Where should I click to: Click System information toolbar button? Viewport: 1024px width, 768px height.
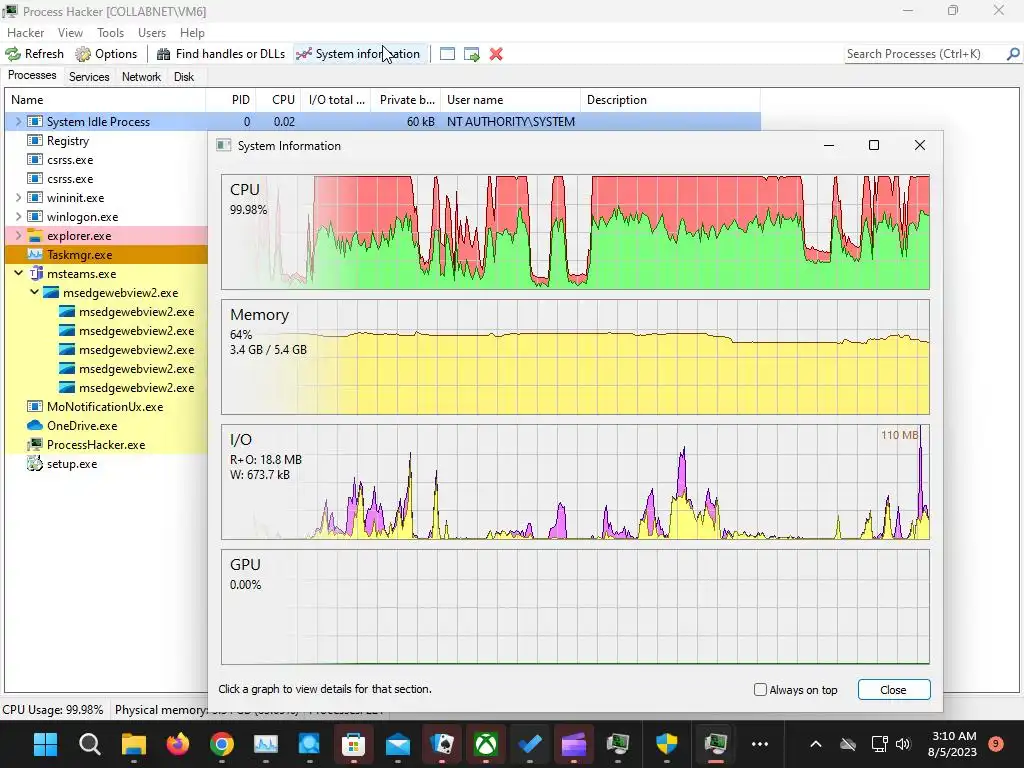pos(358,54)
